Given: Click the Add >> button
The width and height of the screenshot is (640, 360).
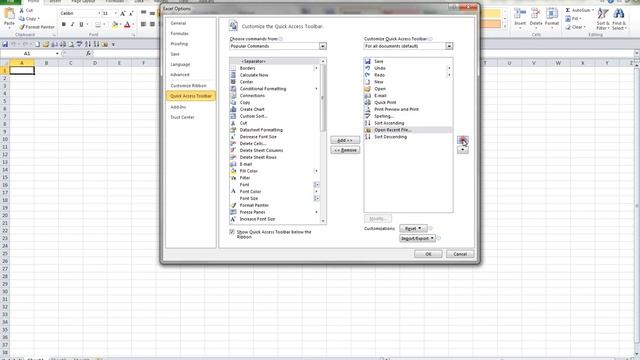Looking at the screenshot, I should (345, 140).
